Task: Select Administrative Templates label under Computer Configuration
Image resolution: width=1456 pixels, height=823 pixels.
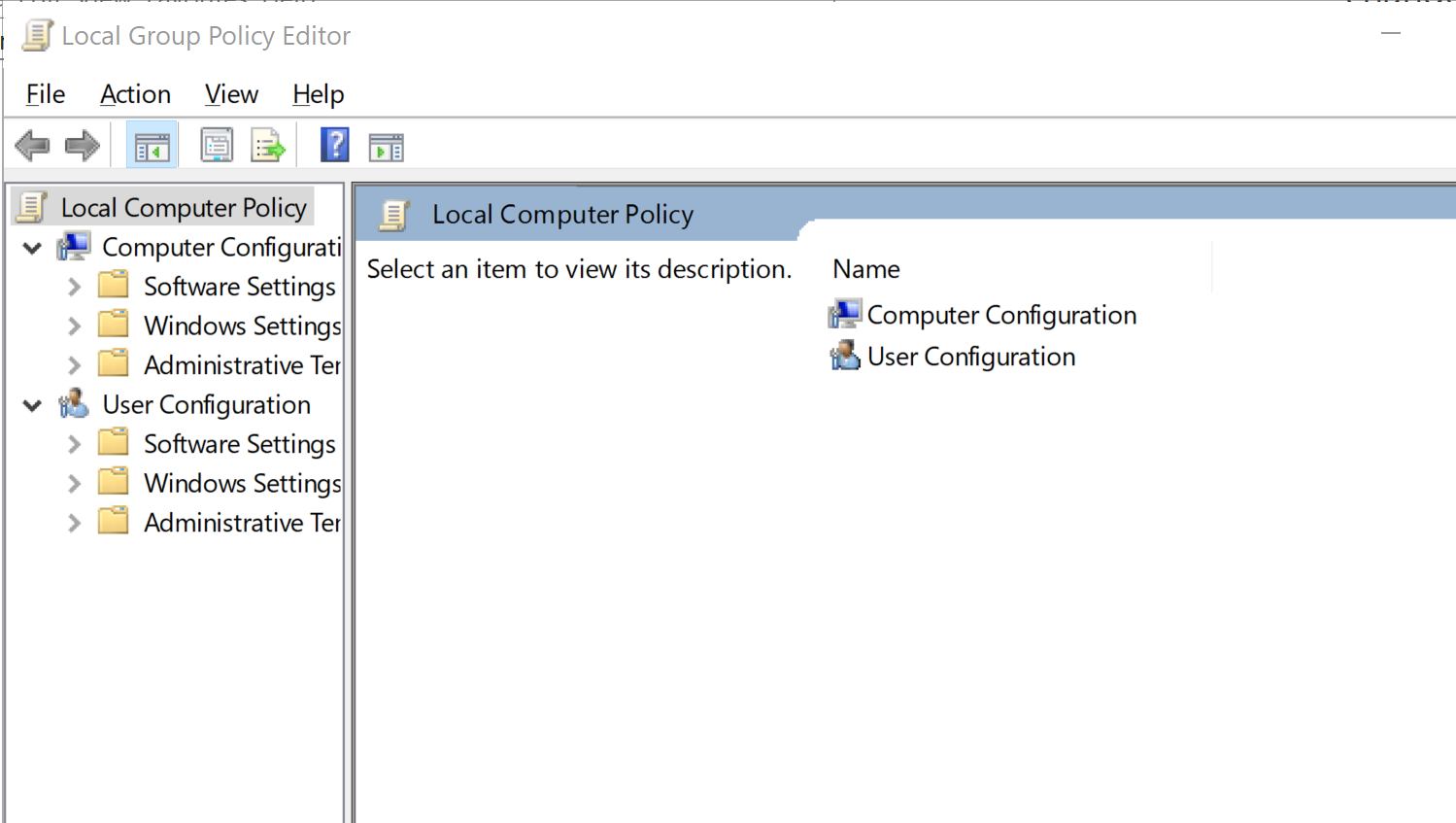Action: pos(243,364)
